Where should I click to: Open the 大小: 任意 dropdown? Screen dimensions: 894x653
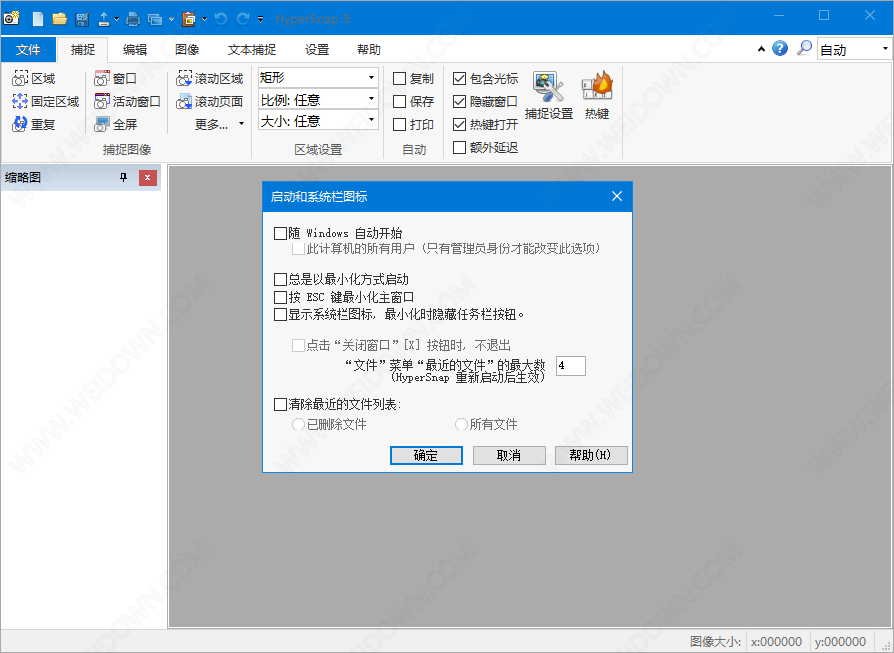(318, 120)
